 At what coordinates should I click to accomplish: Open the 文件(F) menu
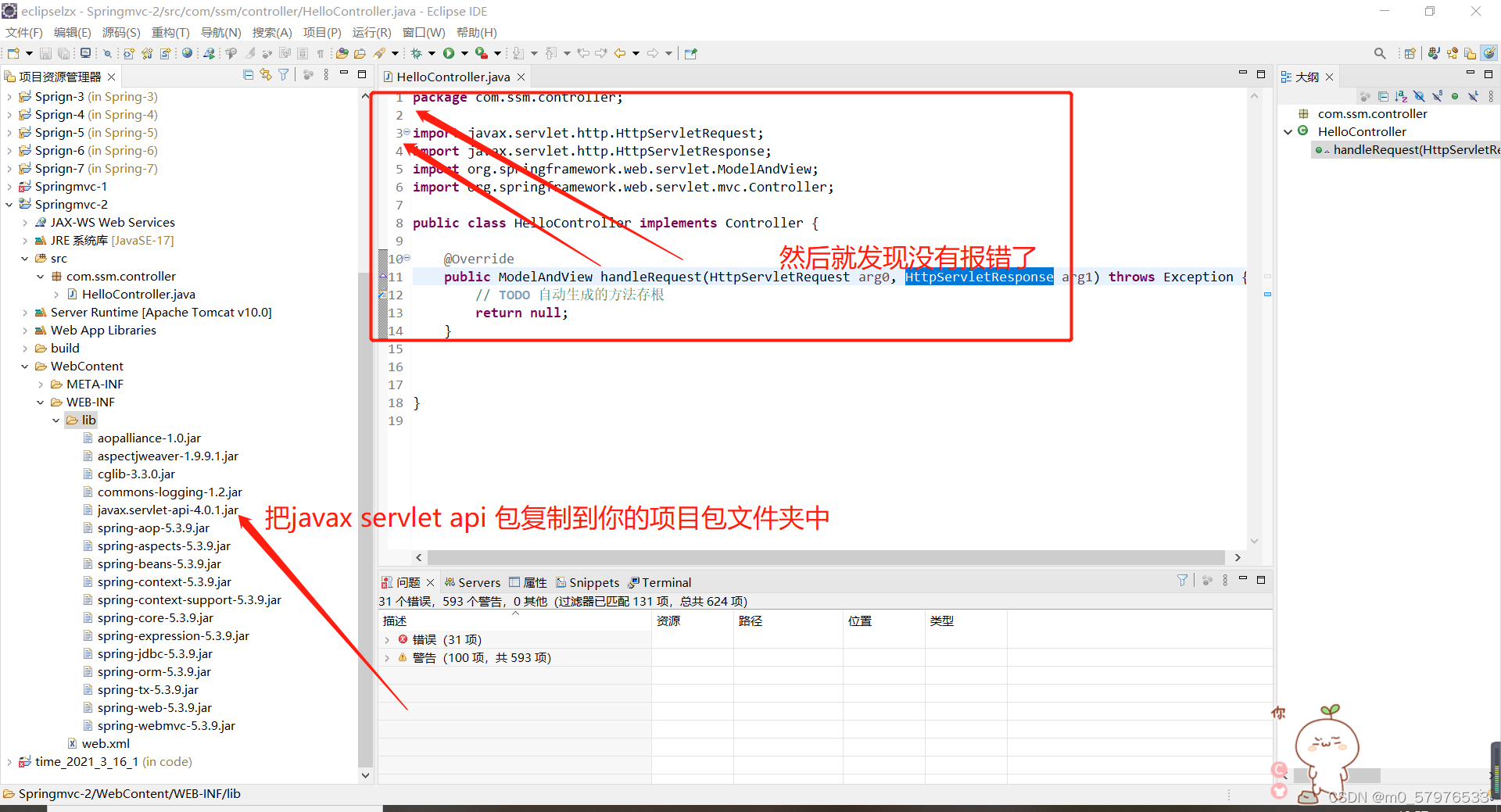23,32
